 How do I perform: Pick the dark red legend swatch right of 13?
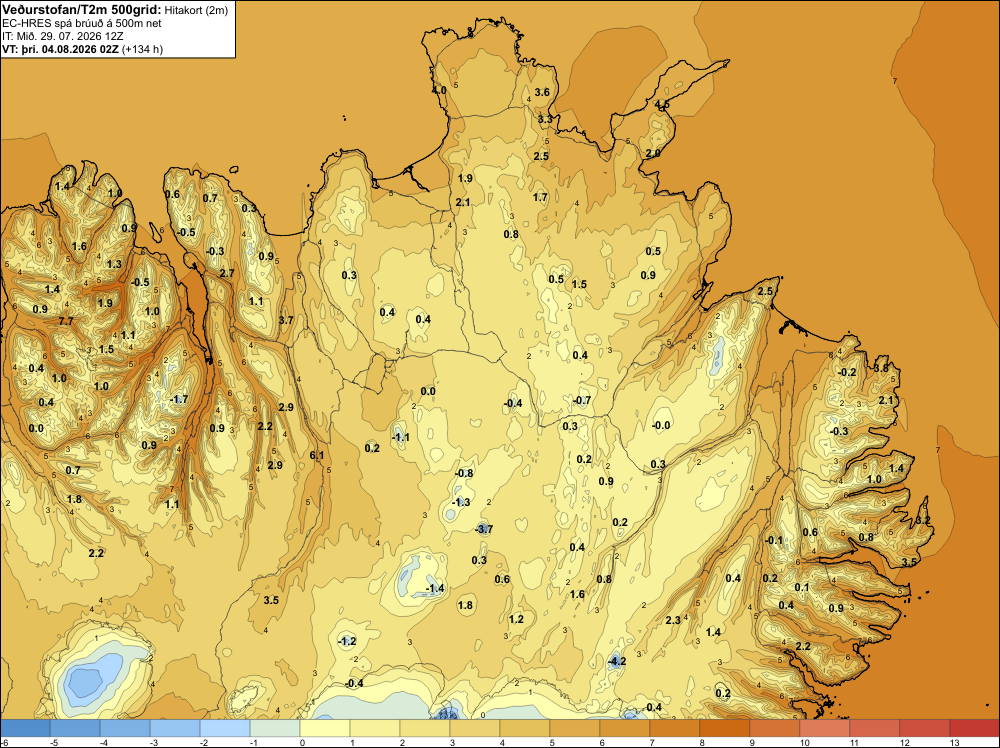(x=974, y=728)
